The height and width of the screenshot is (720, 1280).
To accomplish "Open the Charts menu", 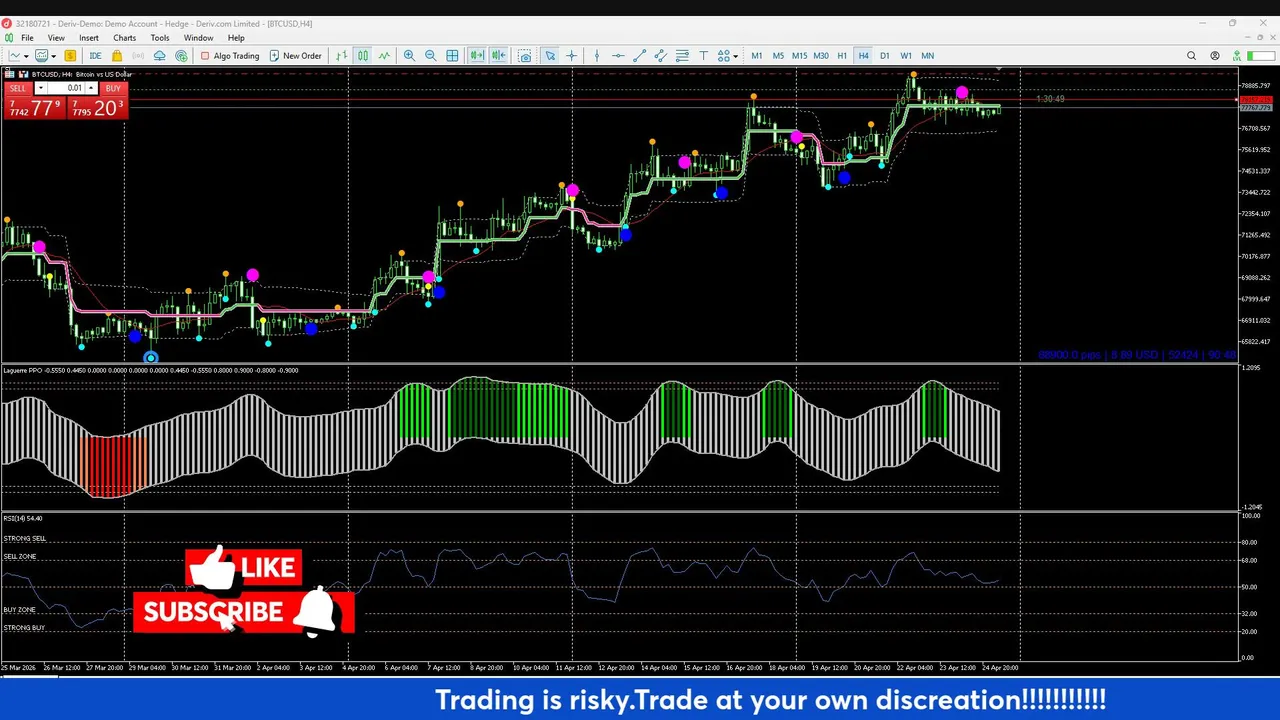I will [x=124, y=38].
